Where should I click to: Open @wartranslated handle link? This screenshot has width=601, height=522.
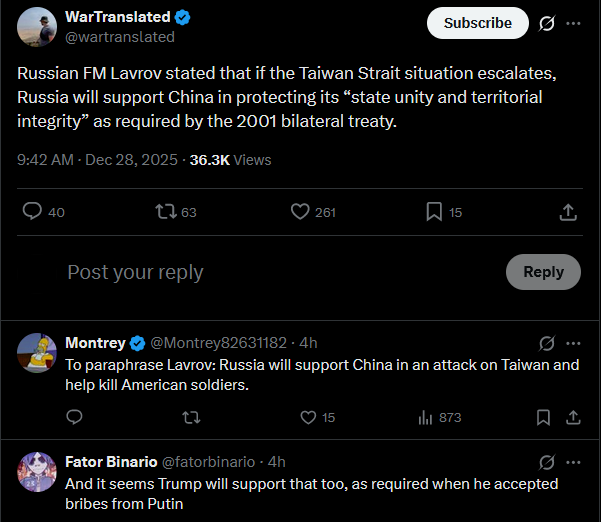[120, 37]
